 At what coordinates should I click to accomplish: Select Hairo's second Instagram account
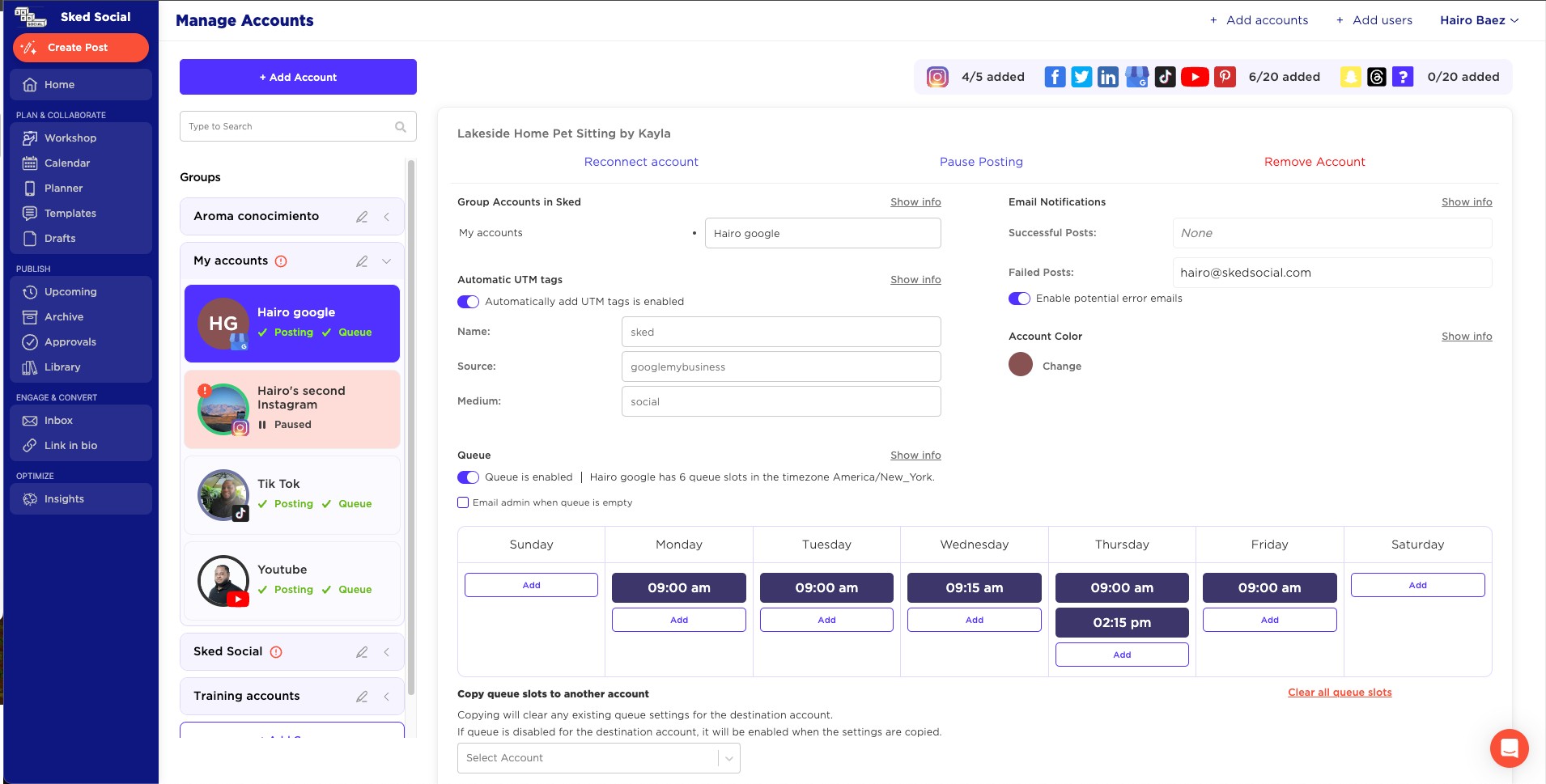292,409
